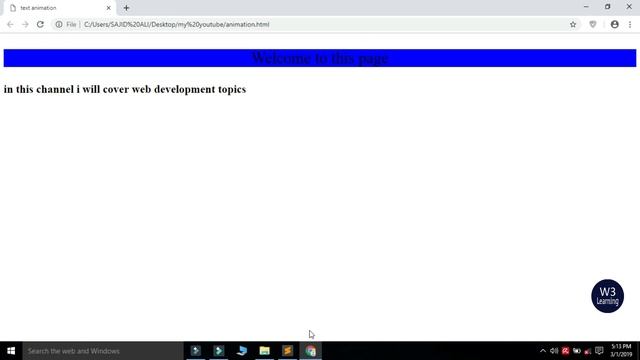The width and height of the screenshot is (640, 360).
Task: Click the red antivirus tray icon
Action: tap(565, 351)
